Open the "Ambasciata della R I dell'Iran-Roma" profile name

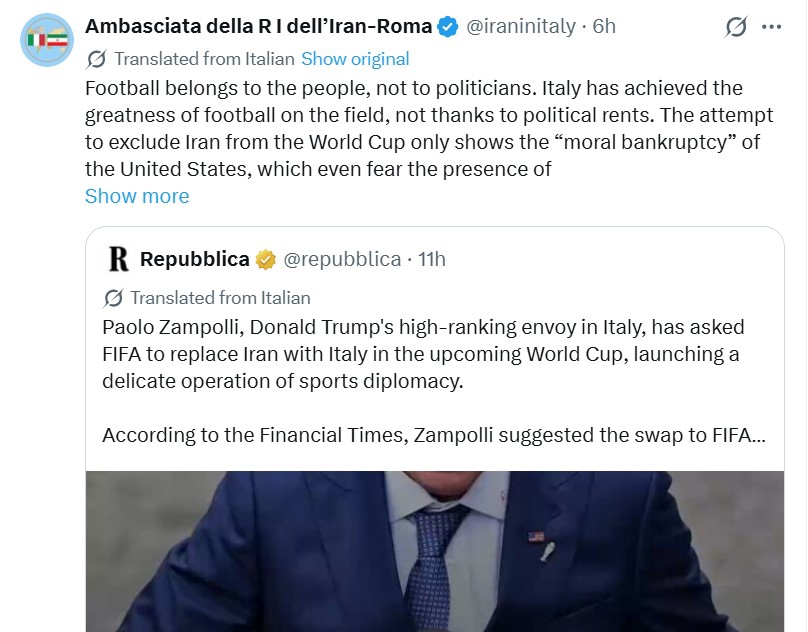coord(258,27)
